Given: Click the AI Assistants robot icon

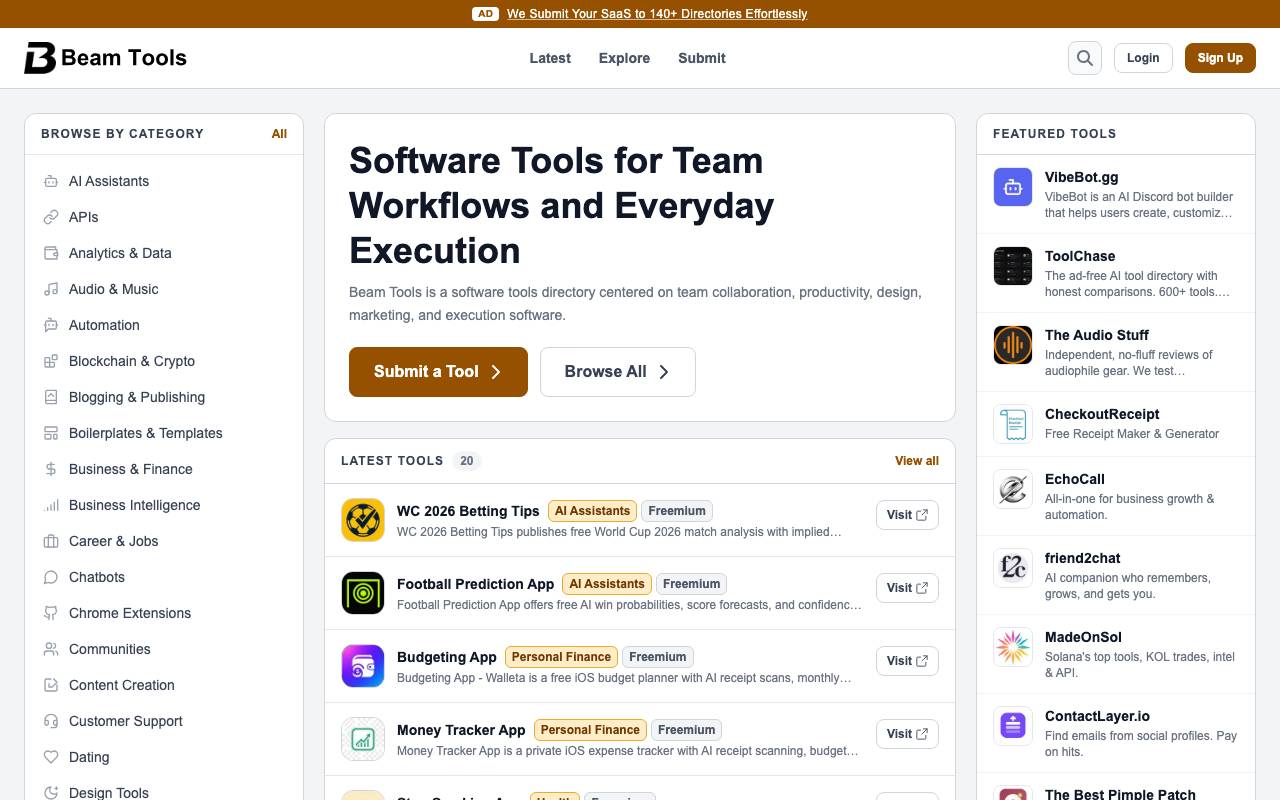Looking at the screenshot, I should pos(51,181).
